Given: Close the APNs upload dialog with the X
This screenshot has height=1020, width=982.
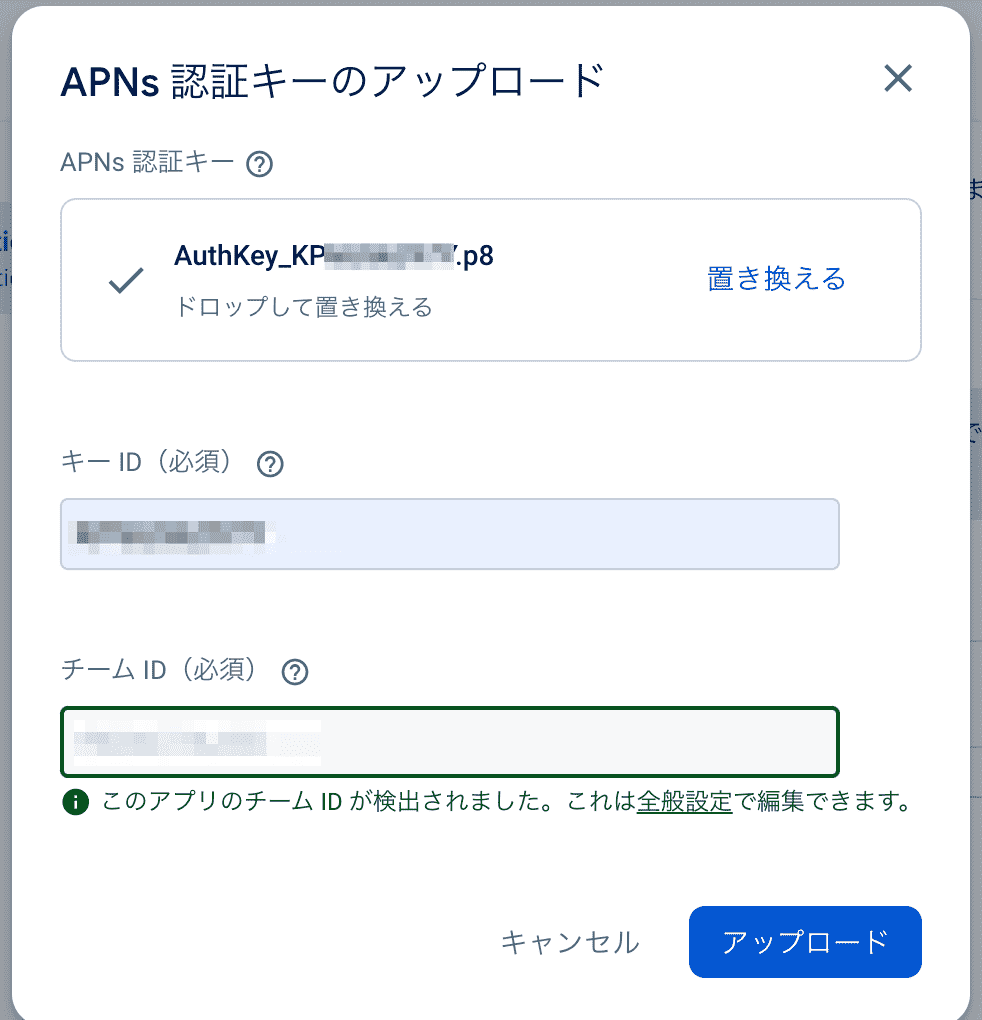Looking at the screenshot, I should (897, 79).
